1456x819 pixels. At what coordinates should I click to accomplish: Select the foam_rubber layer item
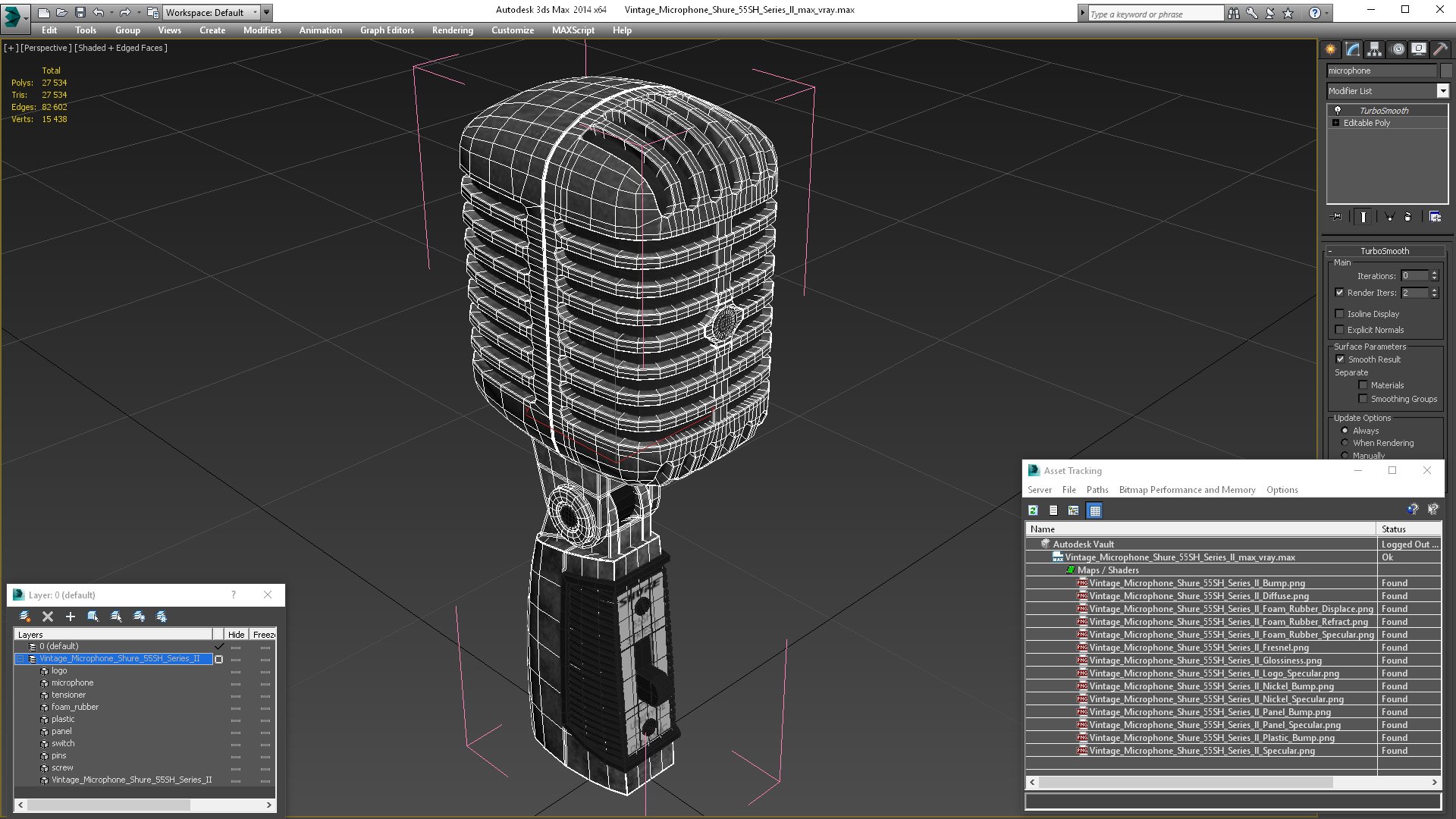pyautogui.click(x=74, y=707)
